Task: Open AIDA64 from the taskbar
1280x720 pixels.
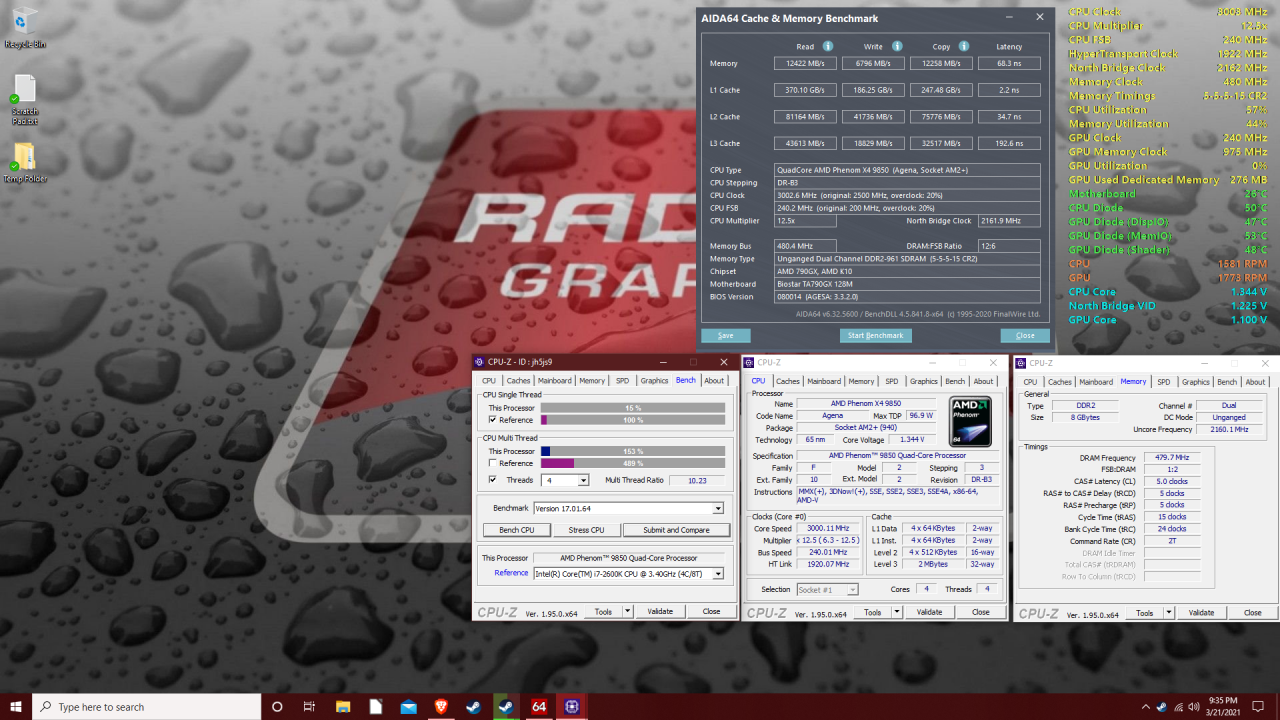Action: click(538, 706)
